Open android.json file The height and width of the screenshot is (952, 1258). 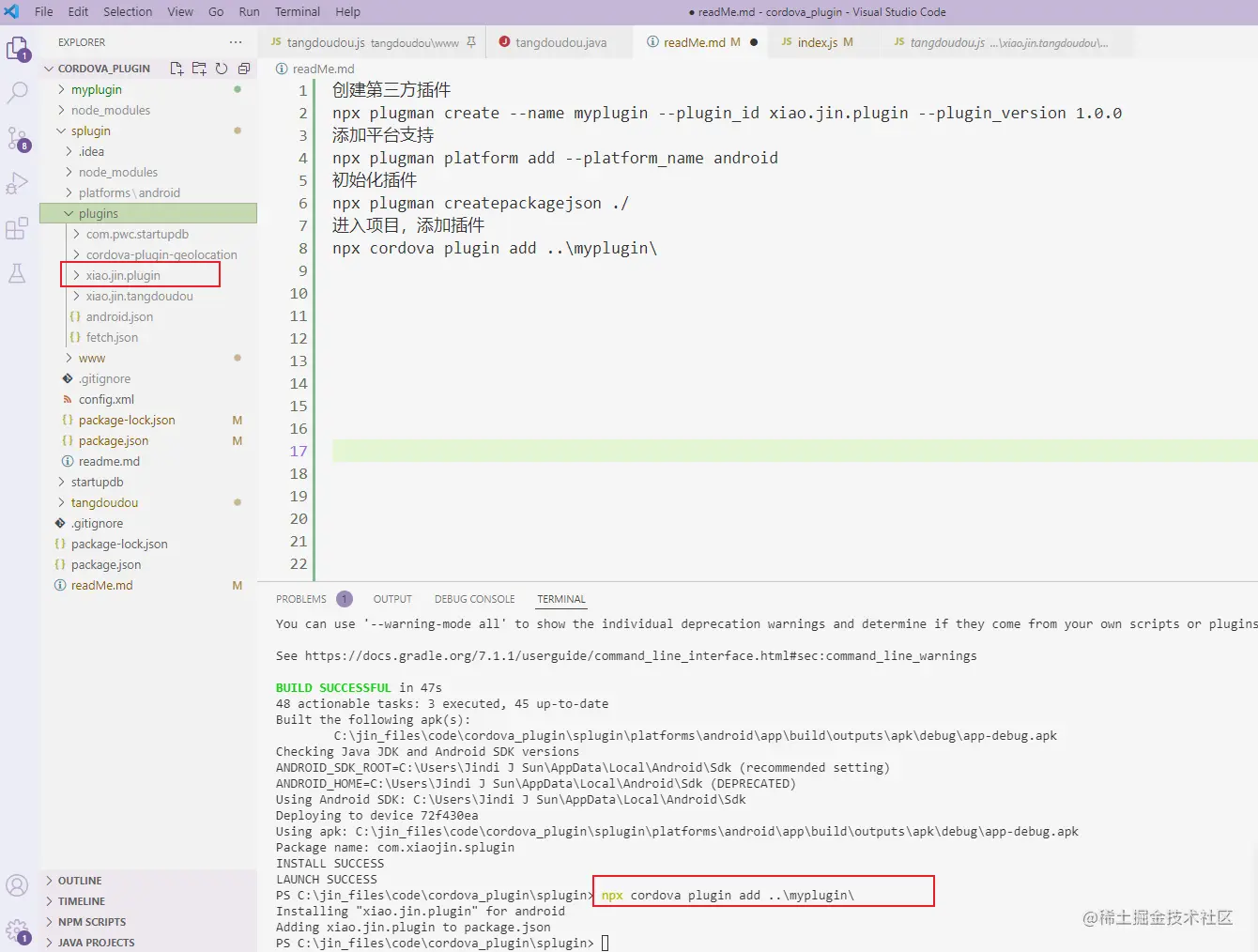pyautogui.click(x=148, y=316)
